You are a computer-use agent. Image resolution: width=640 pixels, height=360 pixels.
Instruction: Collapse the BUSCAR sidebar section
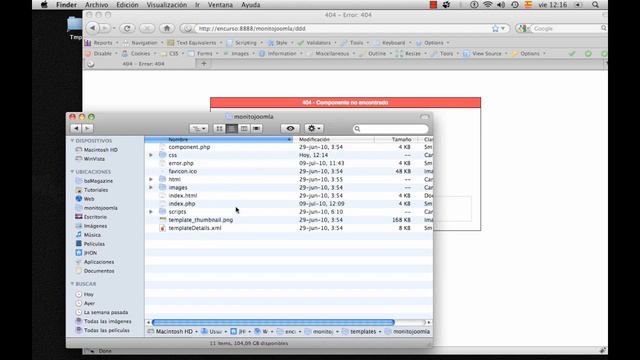click(x=72, y=284)
